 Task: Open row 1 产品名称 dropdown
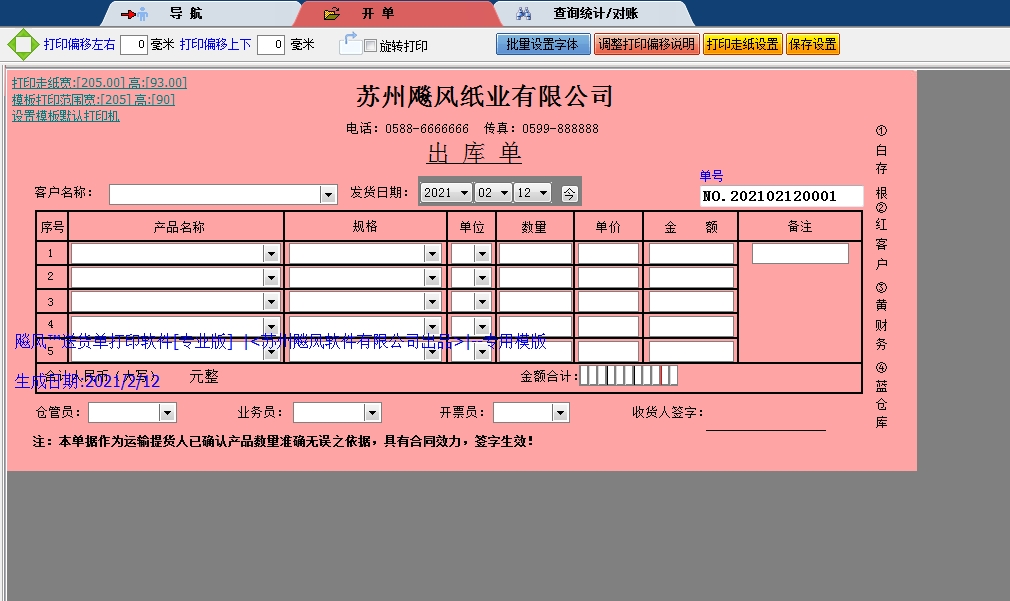pyautogui.click(x=271, y=254)
